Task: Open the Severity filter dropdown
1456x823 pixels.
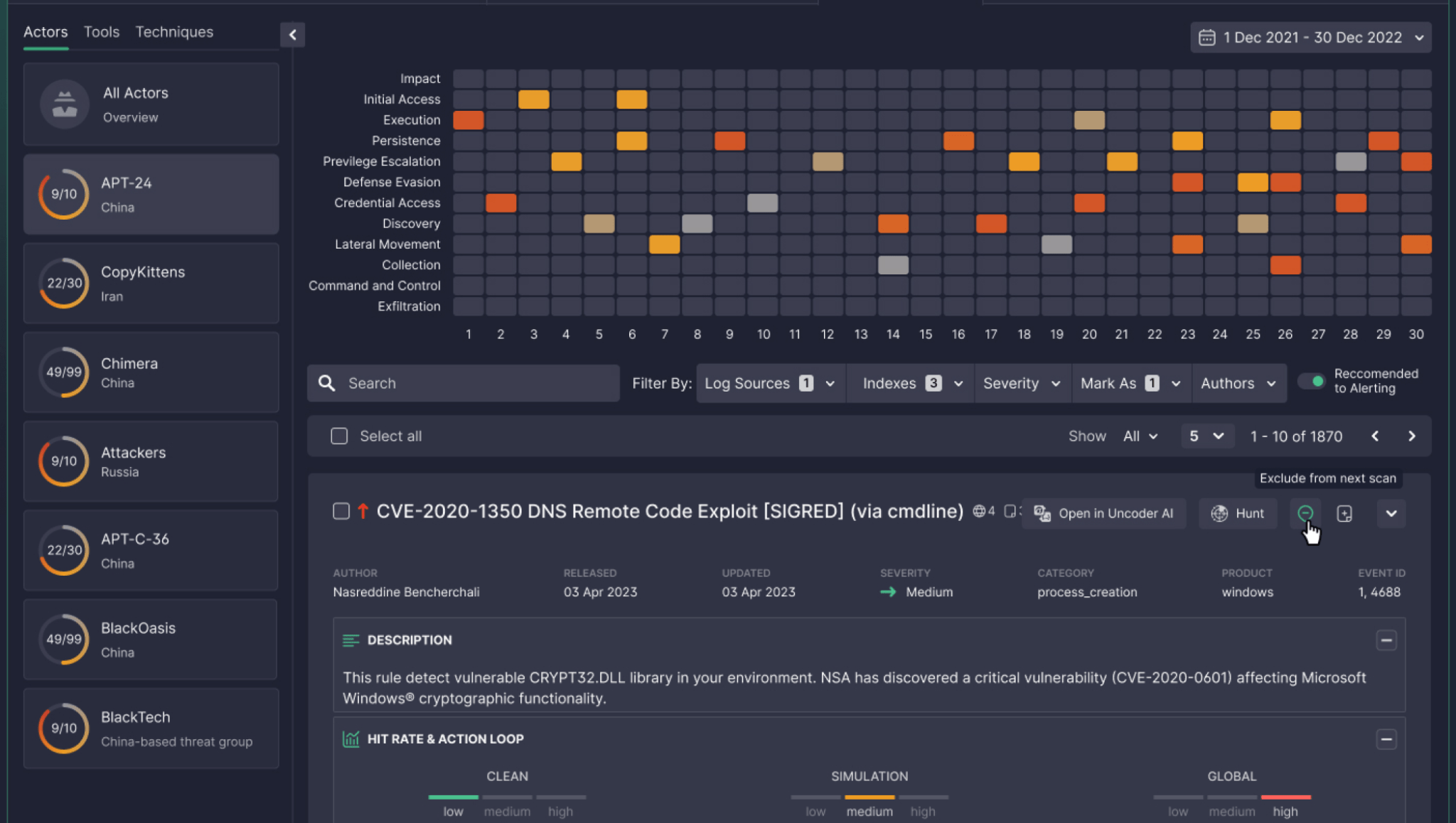Action: click(1022, 383)
